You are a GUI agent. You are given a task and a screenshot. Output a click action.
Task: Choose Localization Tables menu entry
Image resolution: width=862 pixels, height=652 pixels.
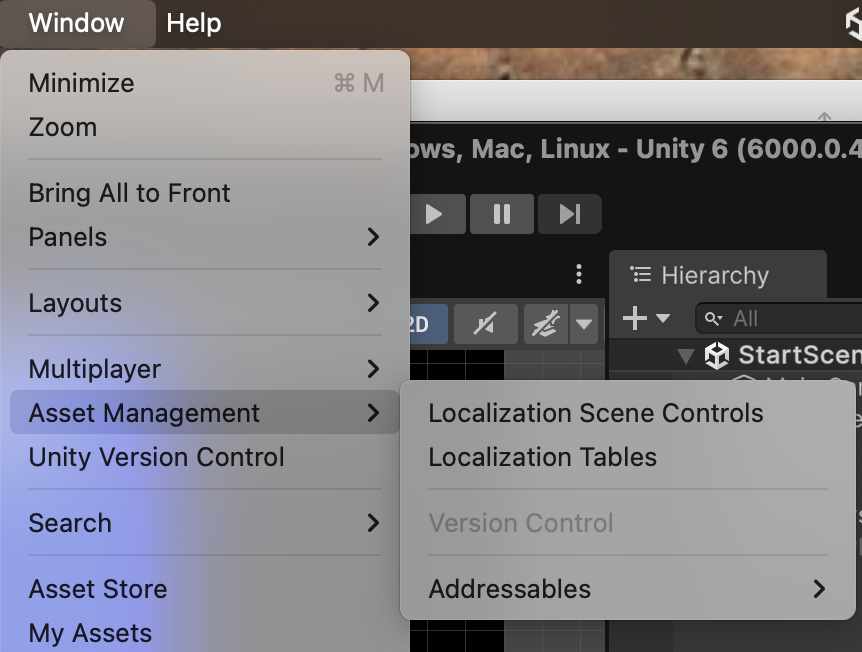543,457
